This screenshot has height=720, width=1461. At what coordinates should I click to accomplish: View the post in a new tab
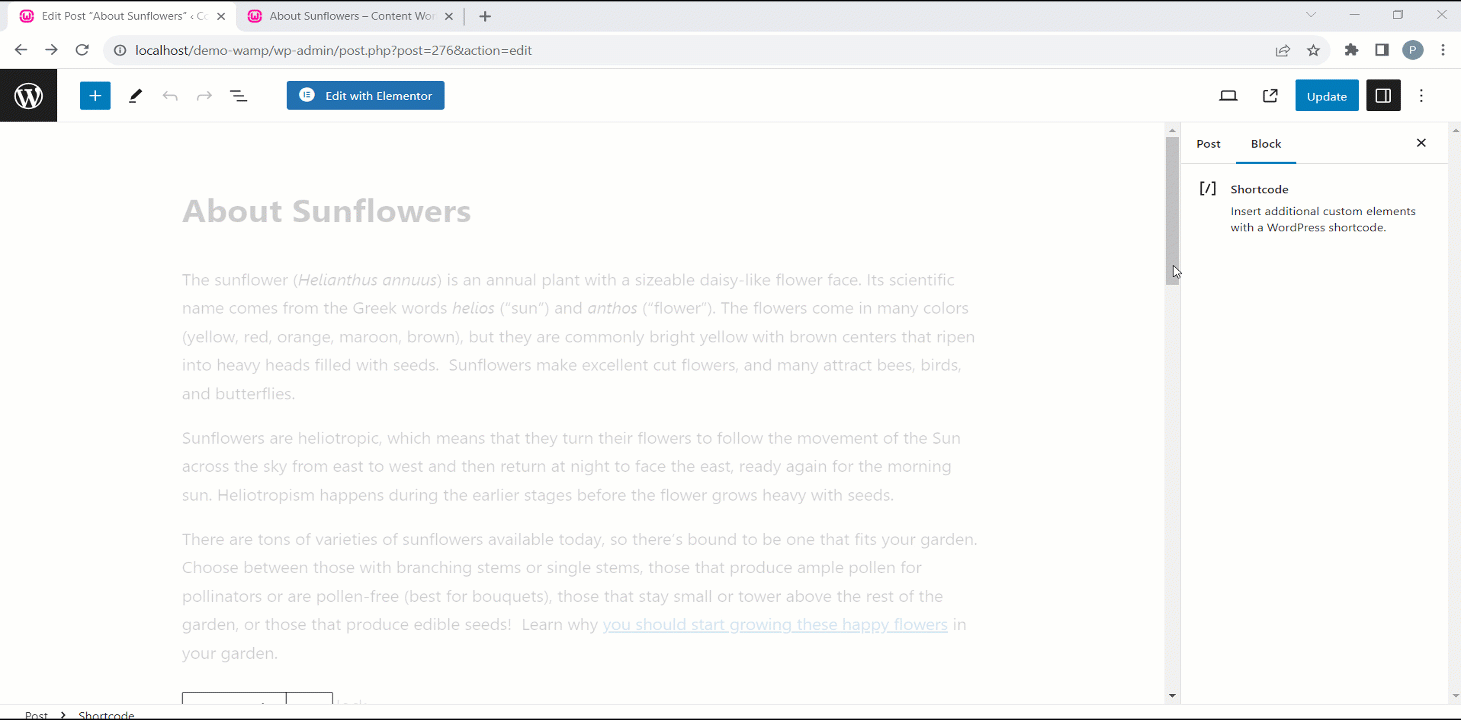(1270, 95)
